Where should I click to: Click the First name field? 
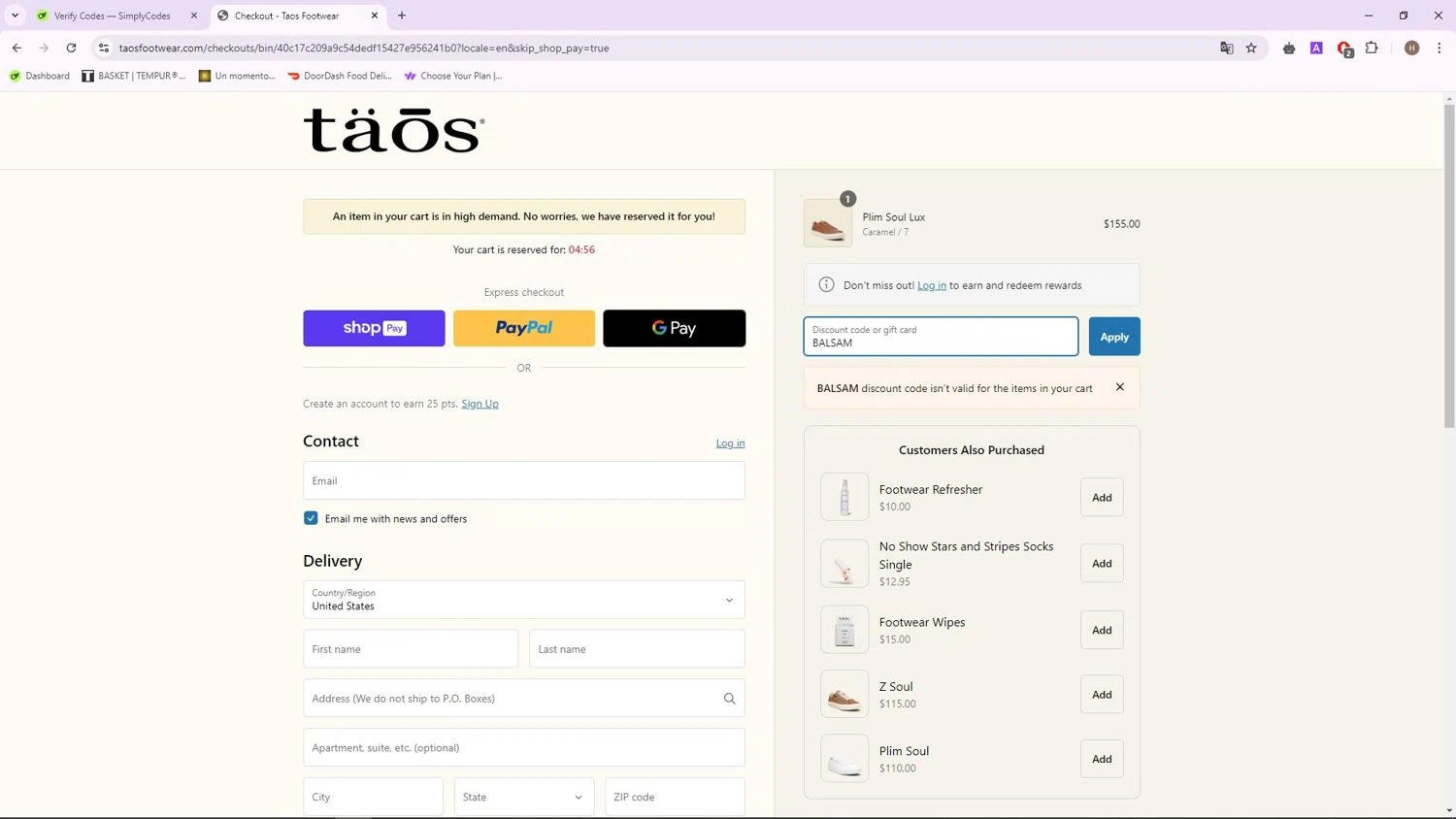[x=411, y=649]
